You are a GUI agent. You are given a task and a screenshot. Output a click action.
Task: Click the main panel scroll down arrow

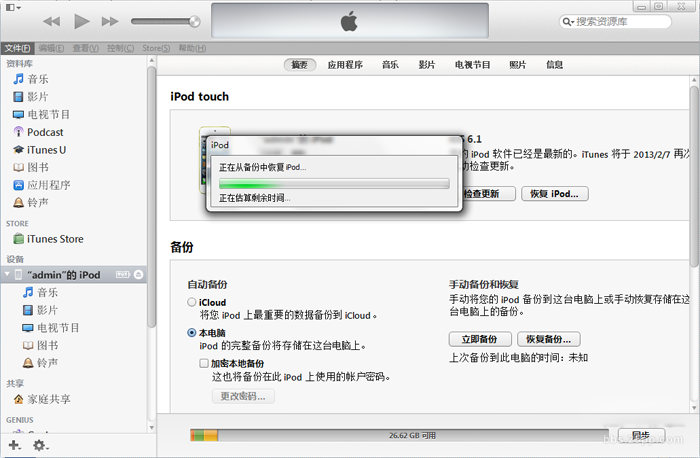694,408
